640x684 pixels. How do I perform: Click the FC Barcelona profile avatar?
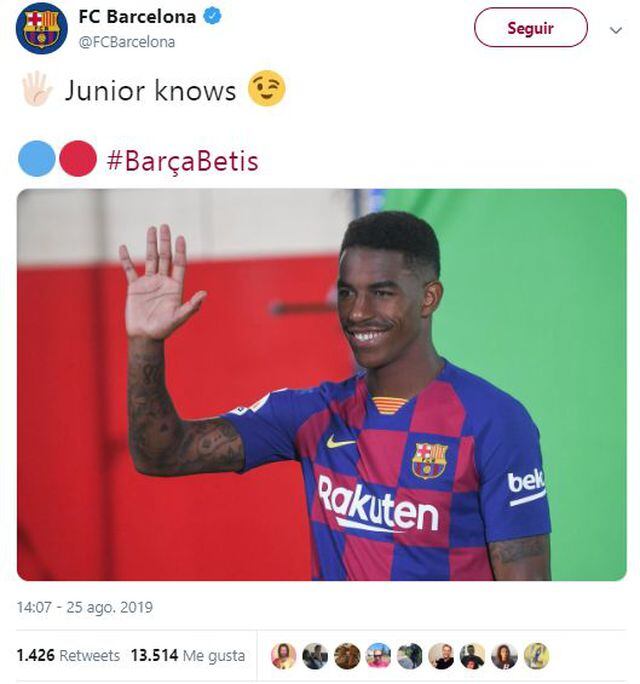point(41,28)
